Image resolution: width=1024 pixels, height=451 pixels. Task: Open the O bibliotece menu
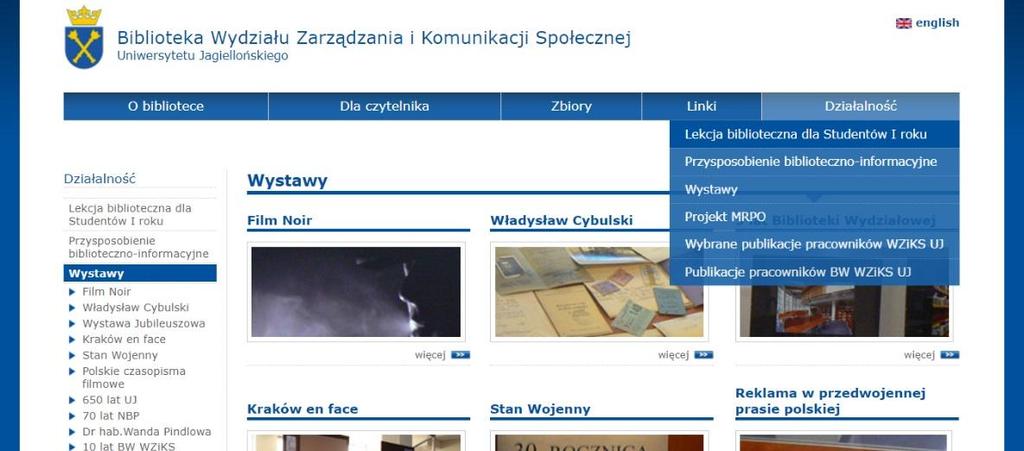pyautogui.click(x=165, y=106)
